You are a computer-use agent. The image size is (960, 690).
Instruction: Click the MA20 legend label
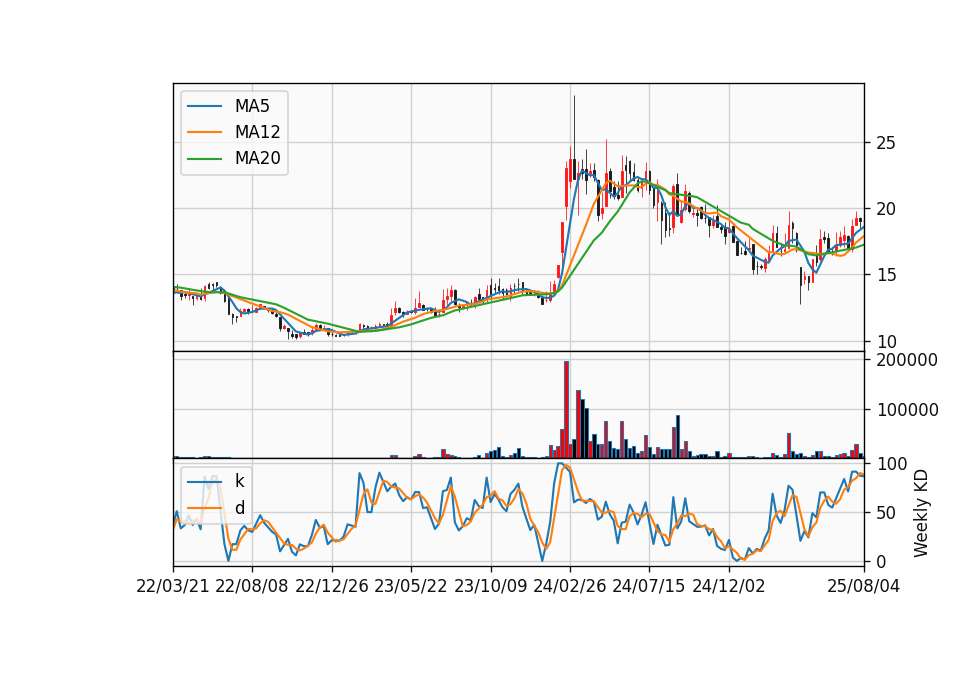257,158
